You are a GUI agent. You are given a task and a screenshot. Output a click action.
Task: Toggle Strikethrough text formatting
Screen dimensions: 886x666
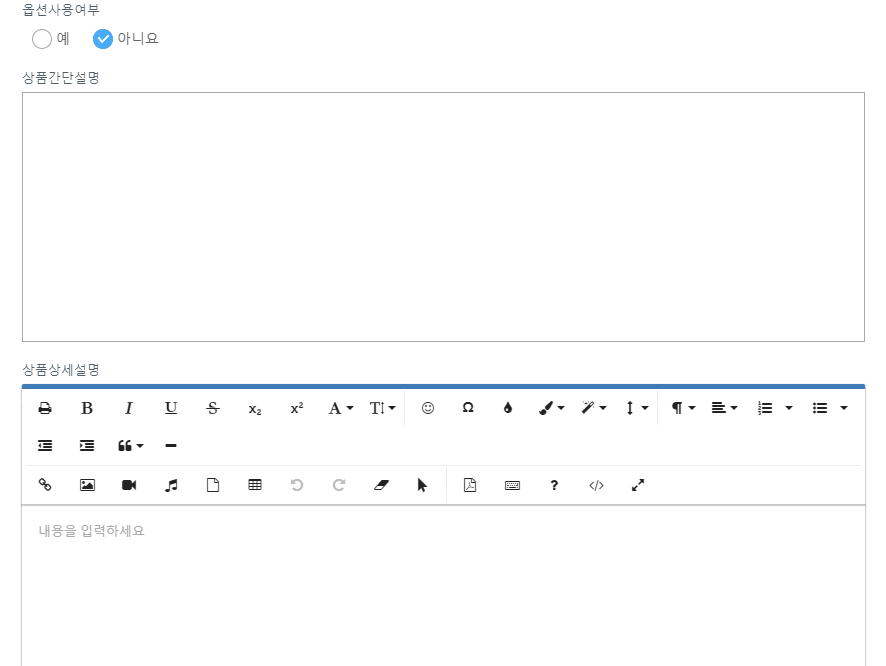213,408
